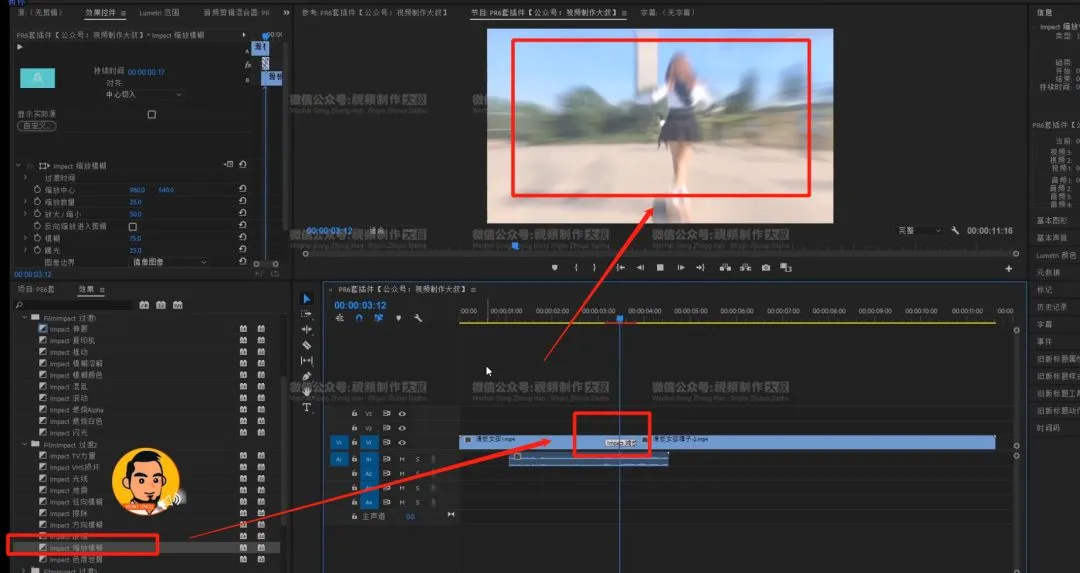Activate the Selection arrow tool
This screenshot has width=1080, height=573.
click(x=307, y=299)
